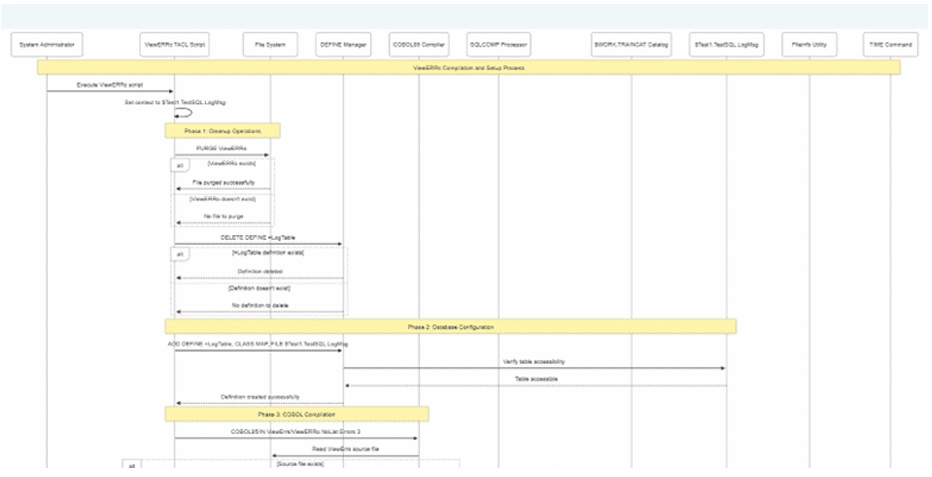Viewport: 932px width, 477px height.
Task: Click the 'Table accessible' reply label
Action: pos(536,379)
